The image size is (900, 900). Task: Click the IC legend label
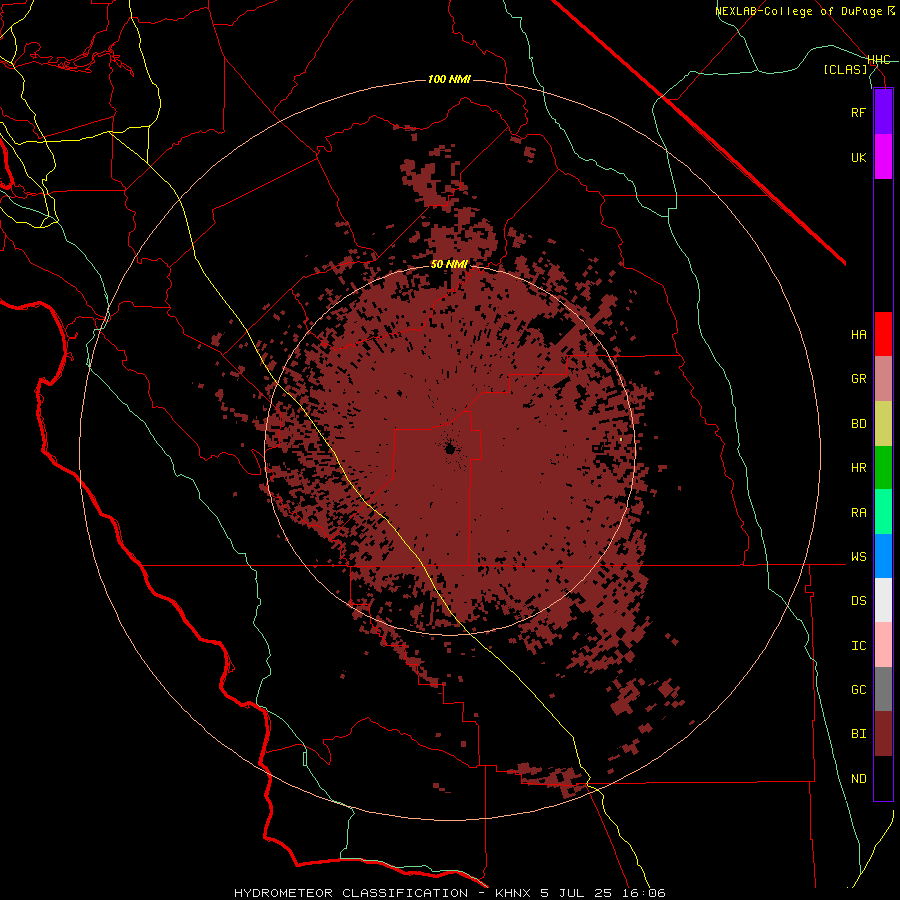point(858,646)
